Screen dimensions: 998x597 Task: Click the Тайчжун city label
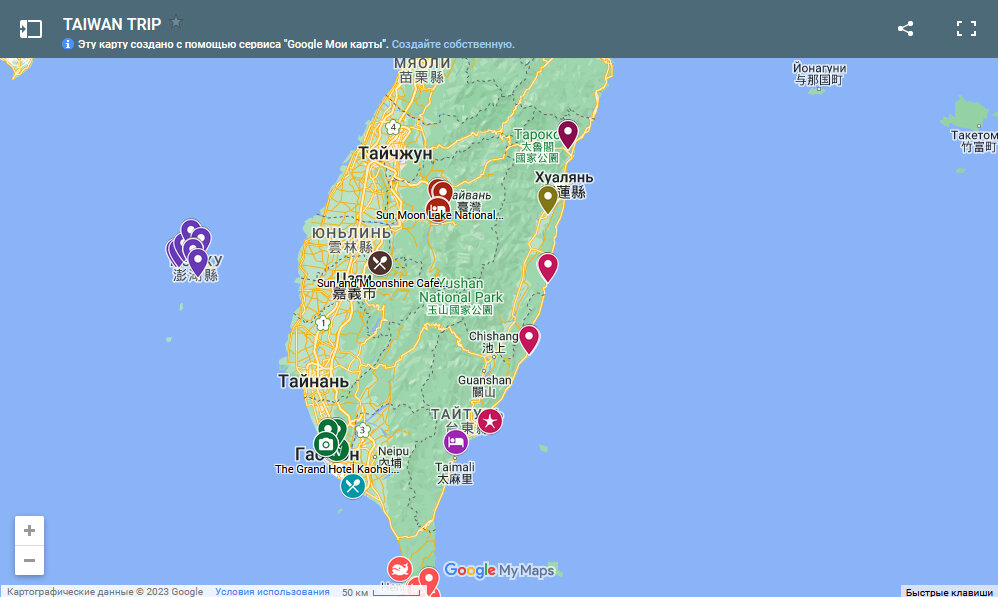tap(395, 153)
